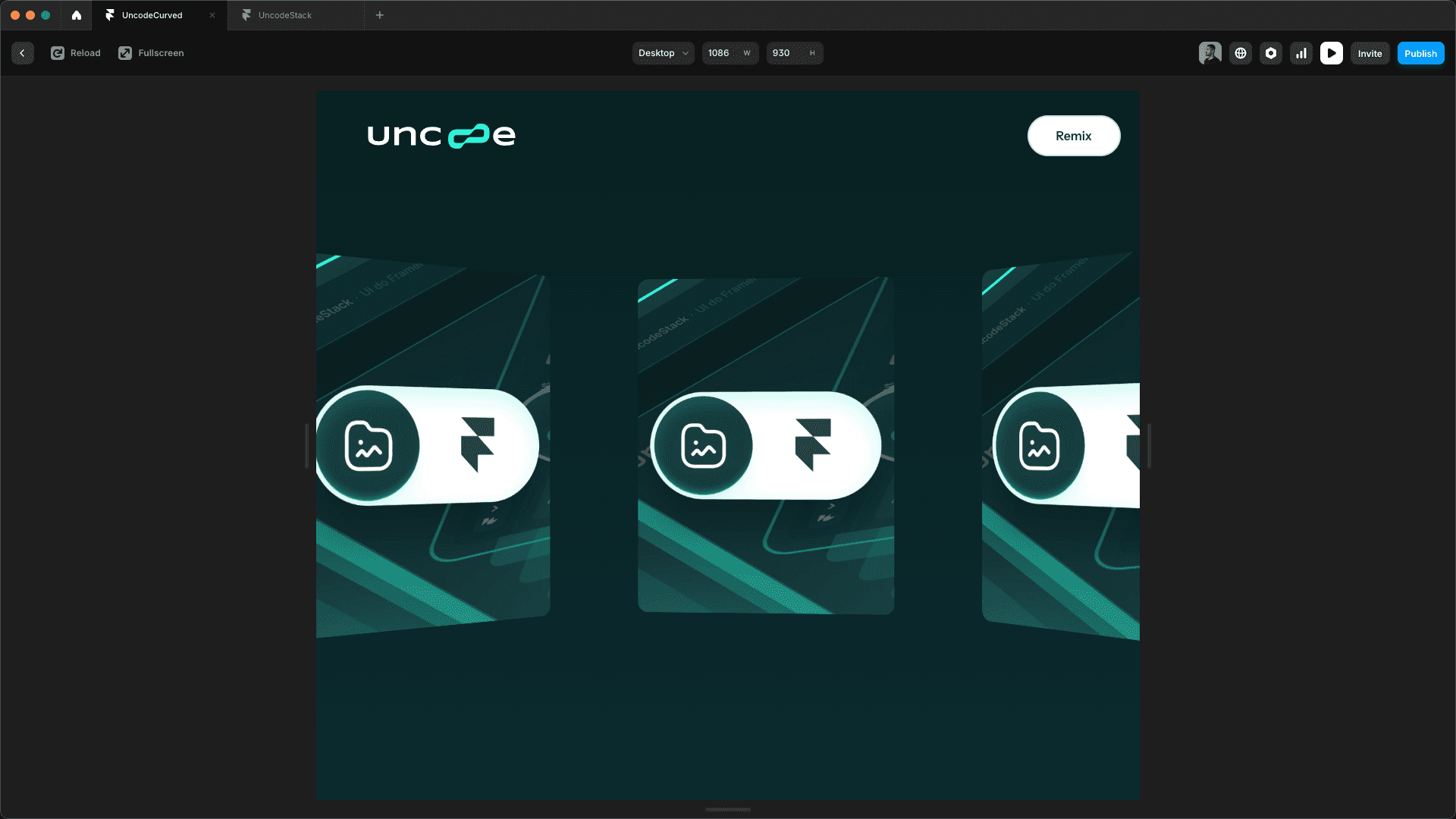Open a new tab with plus
Image resolution: width=1456 pixels, height=819 pixels.
380,15
